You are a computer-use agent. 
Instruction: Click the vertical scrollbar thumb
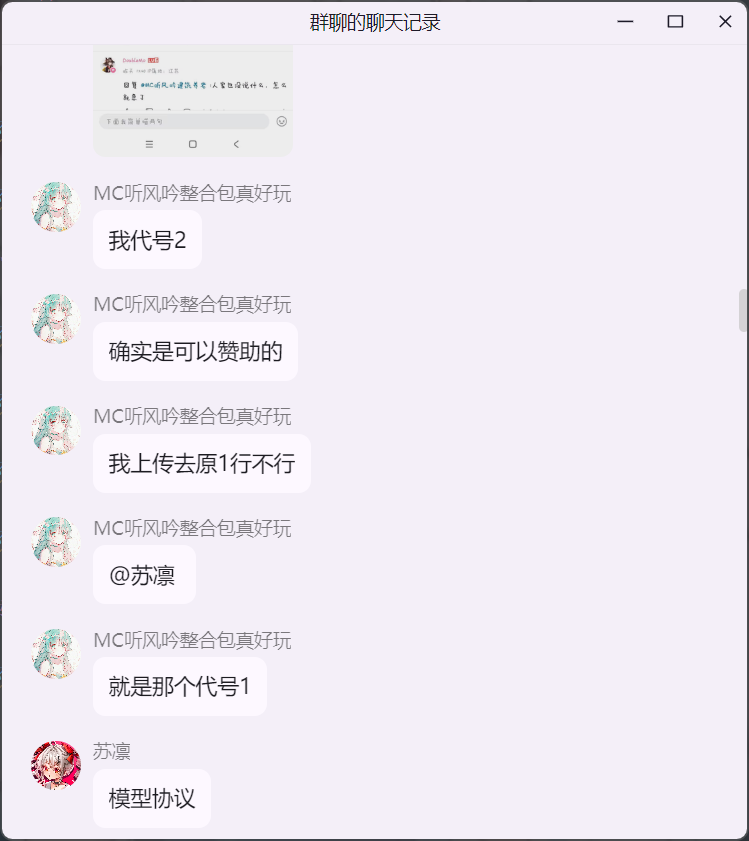(x=743, y=311)
